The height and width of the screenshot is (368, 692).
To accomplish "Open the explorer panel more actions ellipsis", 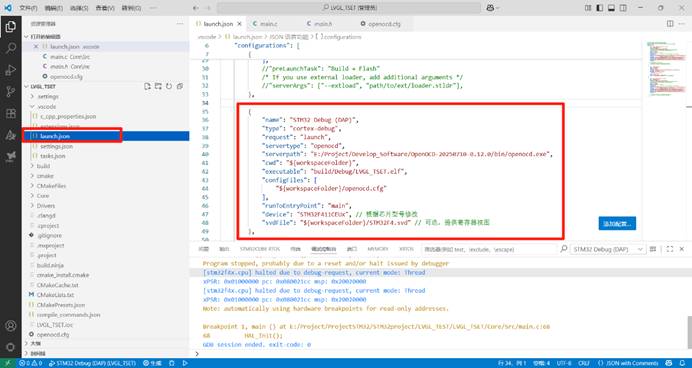I will (x=180, y=23).
